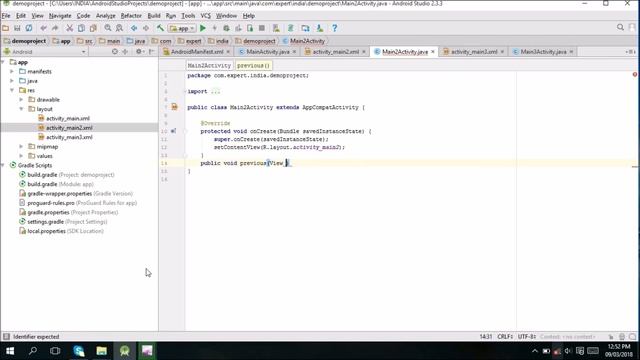
Task: Expand the manifests folder
Action: click(x=12, y=71)
